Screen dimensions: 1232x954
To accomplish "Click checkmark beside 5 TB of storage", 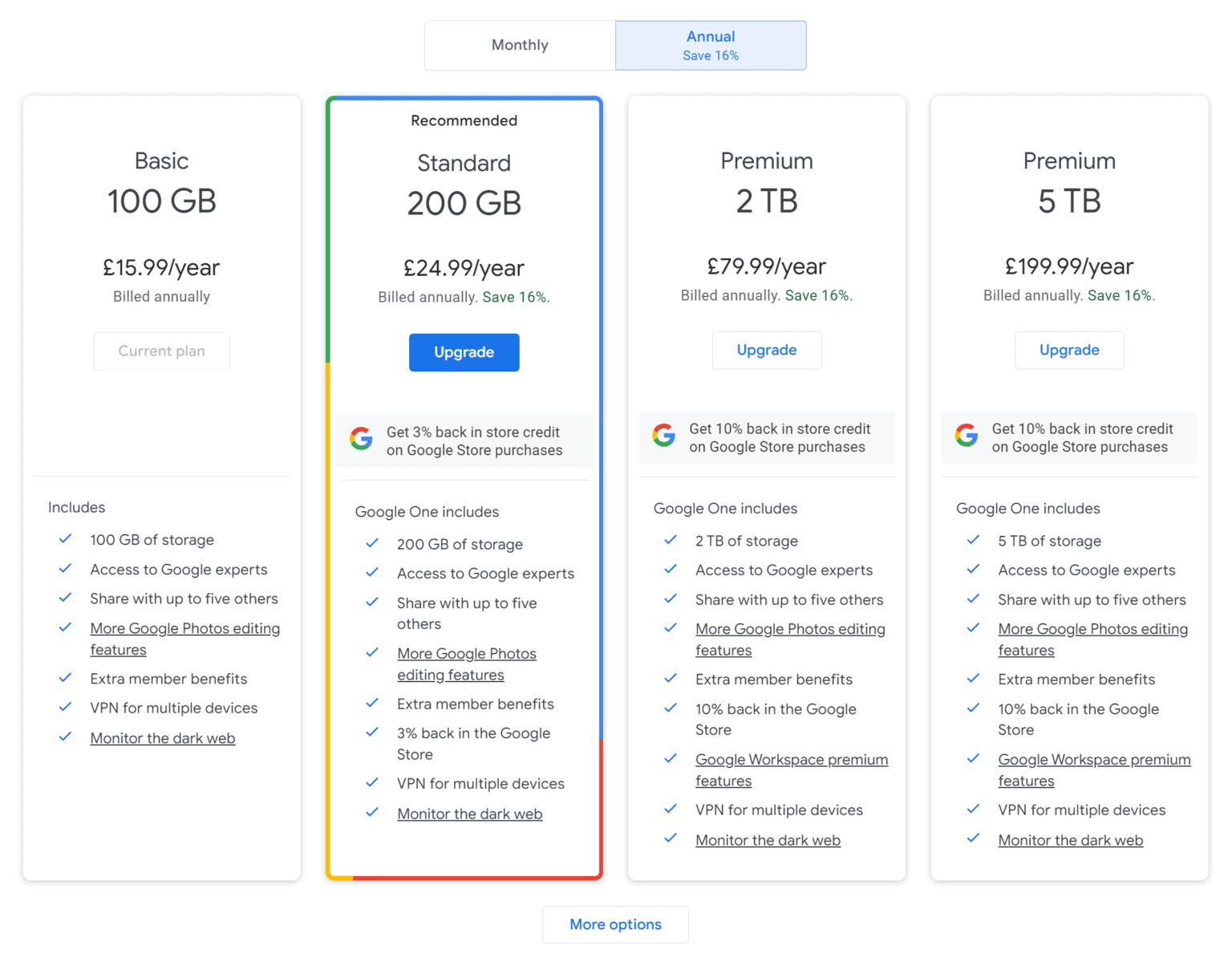I will [x=973, y=540].
